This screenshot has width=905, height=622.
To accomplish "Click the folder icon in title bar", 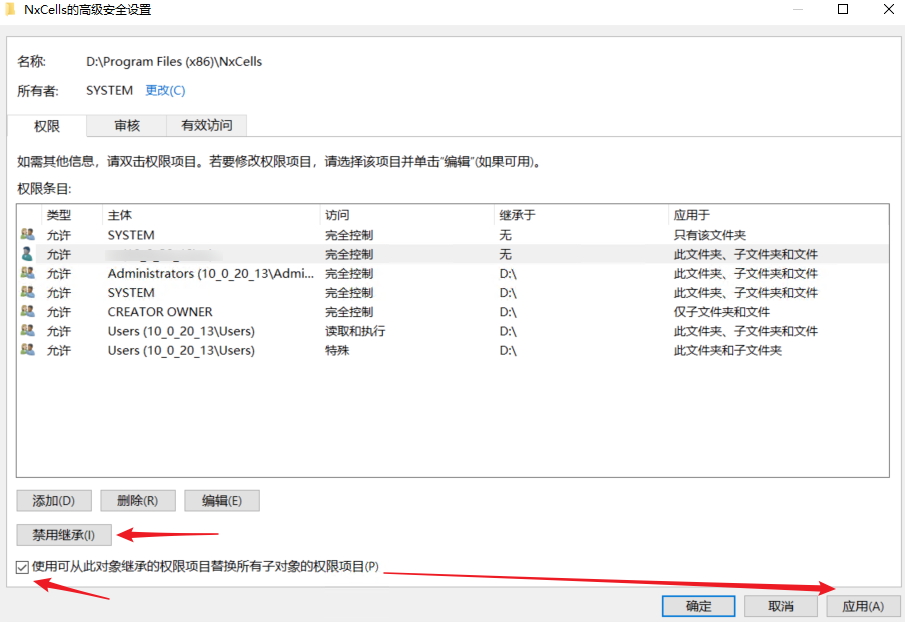I will [10, 10].
